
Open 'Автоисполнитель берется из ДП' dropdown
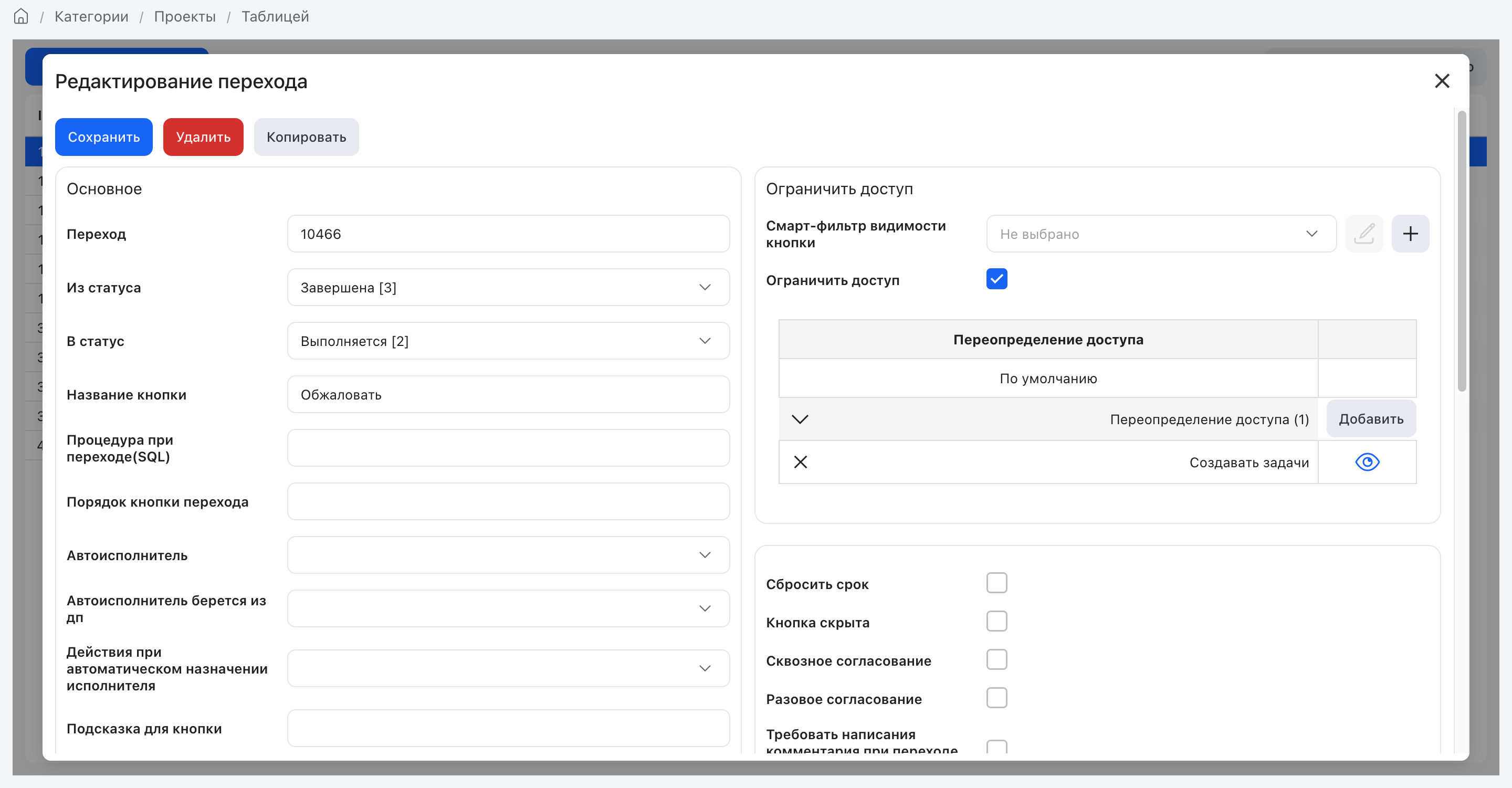point(508,608)
